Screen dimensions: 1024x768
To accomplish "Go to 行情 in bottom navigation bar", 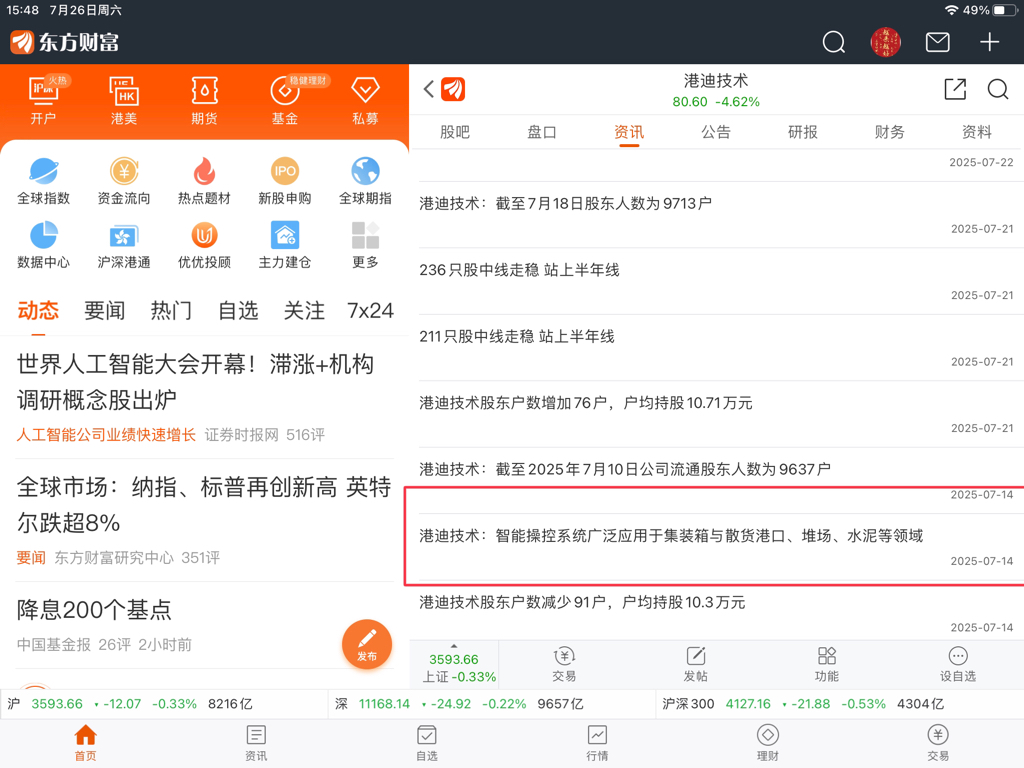I will (x=597, y=743).
